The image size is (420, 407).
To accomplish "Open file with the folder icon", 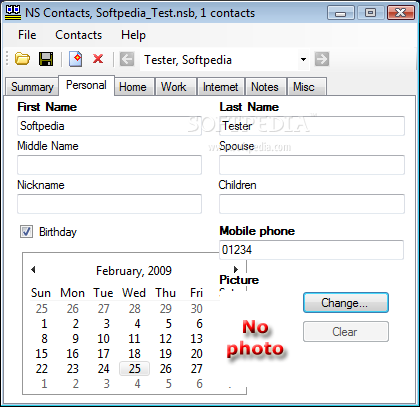I will [22, 59].
